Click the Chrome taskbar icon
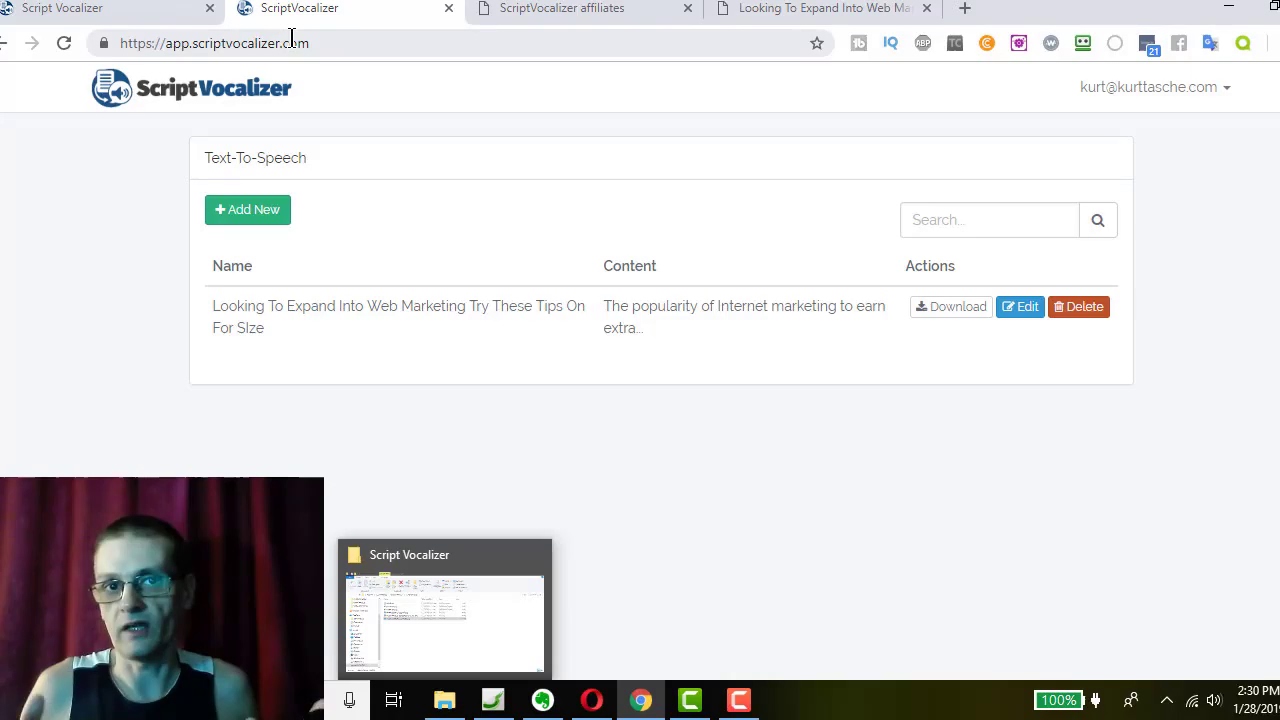The height and width of the screenshot is (720, 1280). (641, 700)
